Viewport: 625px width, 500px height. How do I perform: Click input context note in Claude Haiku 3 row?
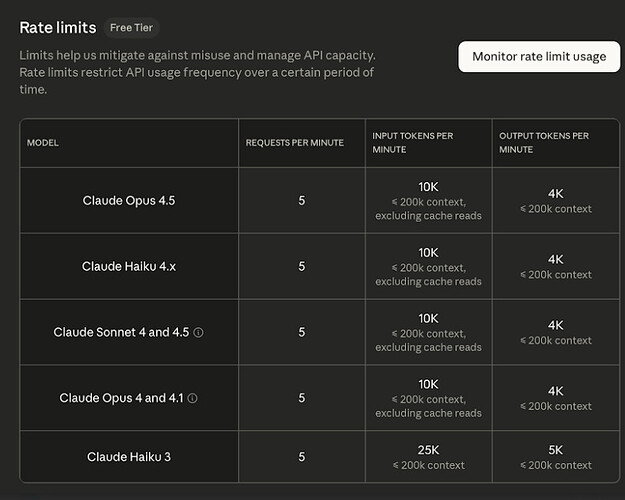(x=428, y=465)
